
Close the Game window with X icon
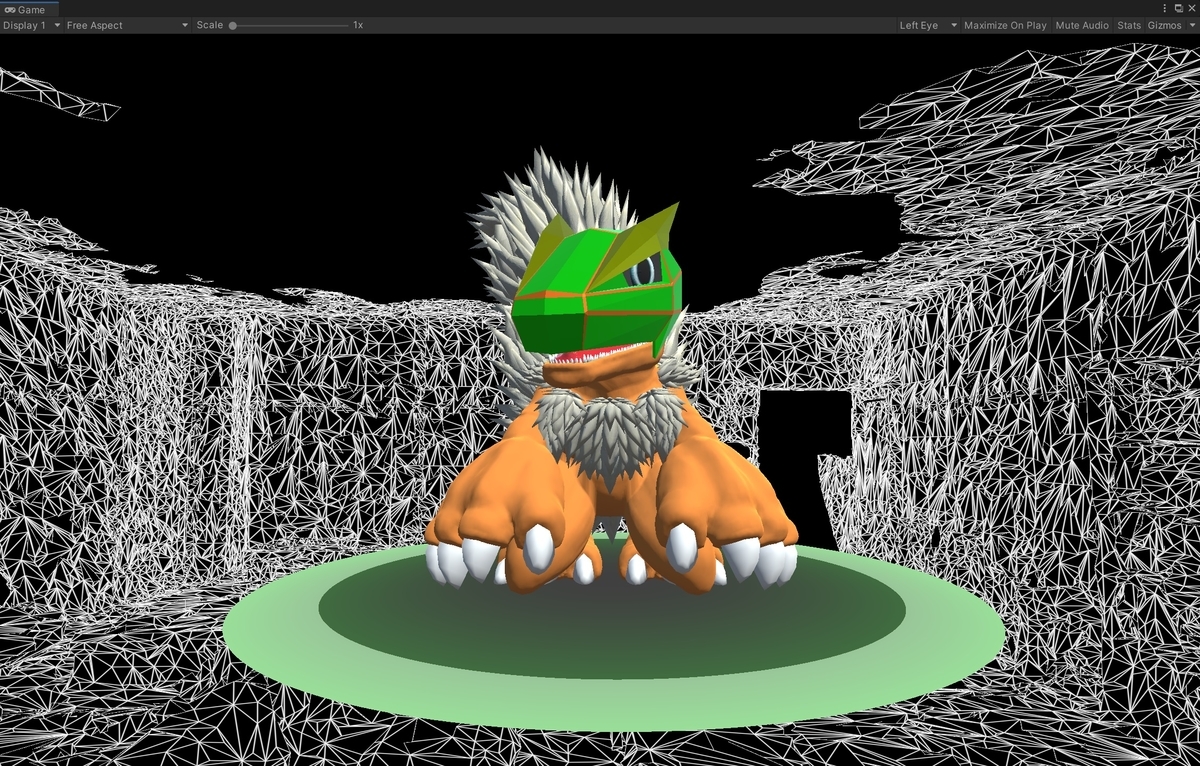(x=1190, y=8)
